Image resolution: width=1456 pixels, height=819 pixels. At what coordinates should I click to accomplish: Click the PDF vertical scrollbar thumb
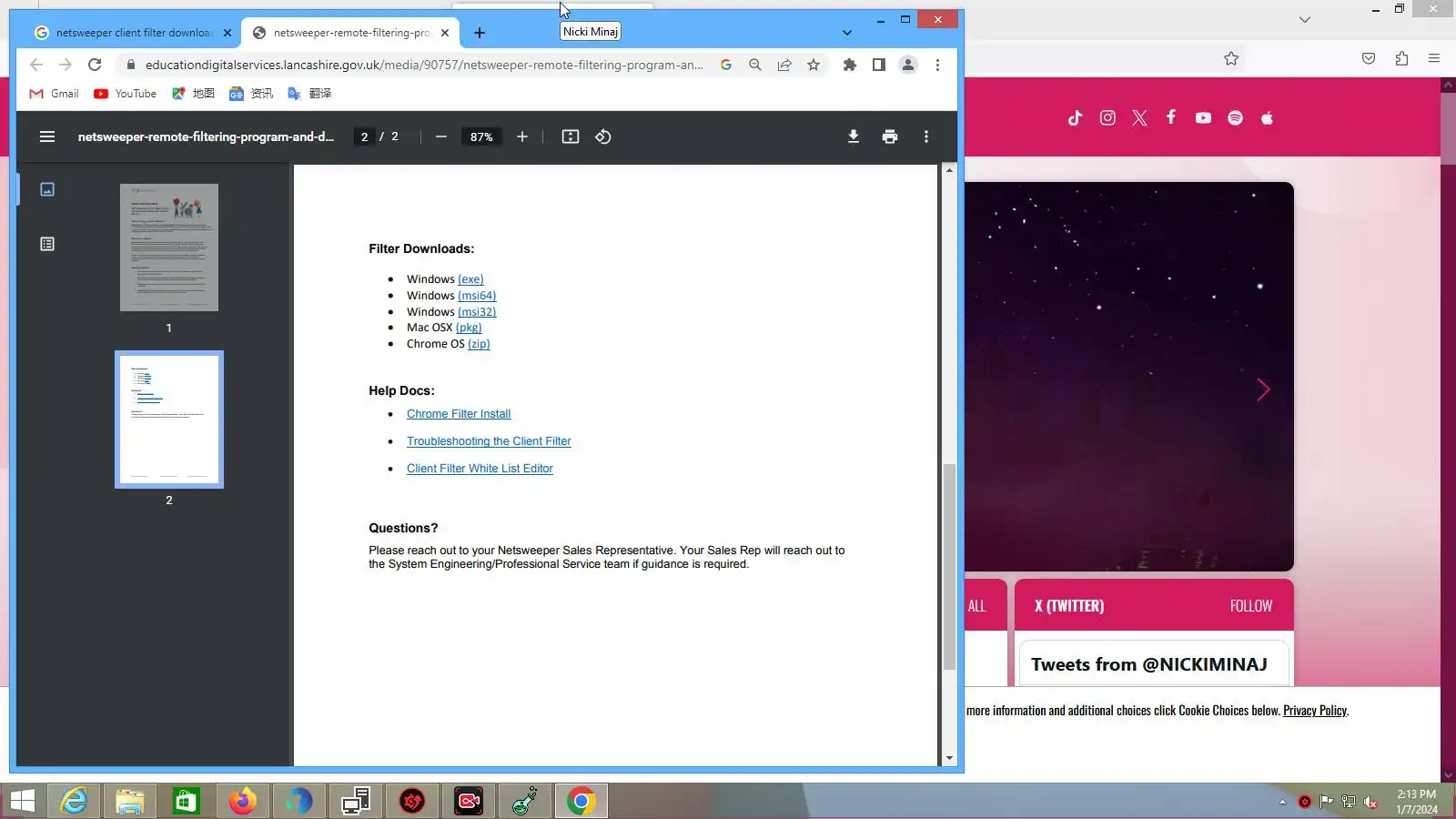(949, 566)
